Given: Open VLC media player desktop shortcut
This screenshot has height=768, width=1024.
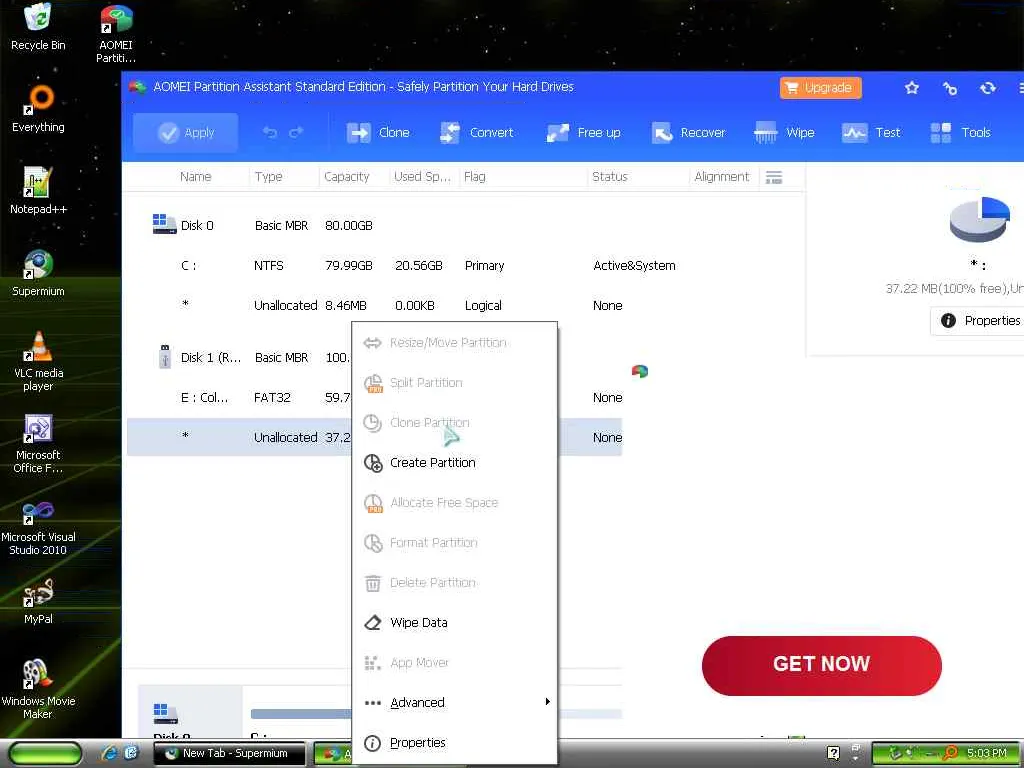Looking at the screenshot, I should [38, 360].
